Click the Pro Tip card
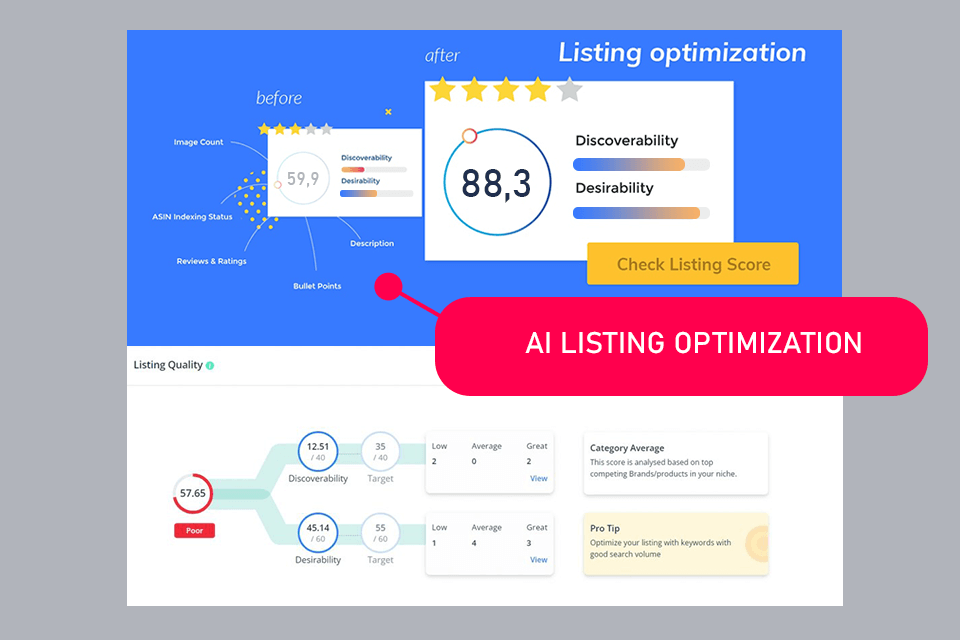The image size is (960, 640). (676, 544)
